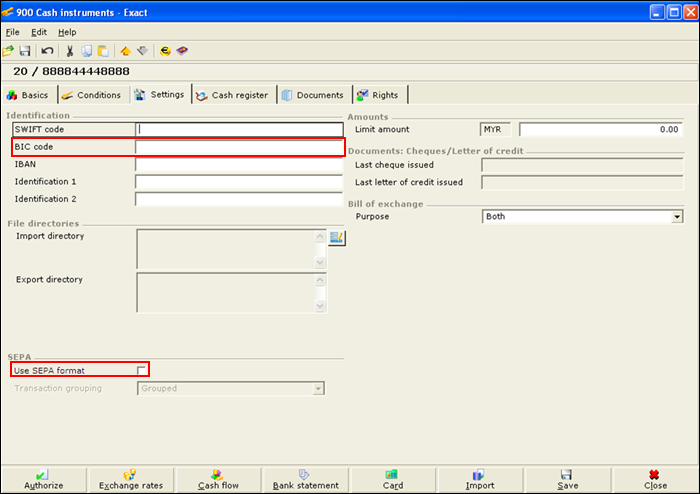Open the Transaction grouping dropdown
This screenshot has height=494, width=700.
coord(318,388)
